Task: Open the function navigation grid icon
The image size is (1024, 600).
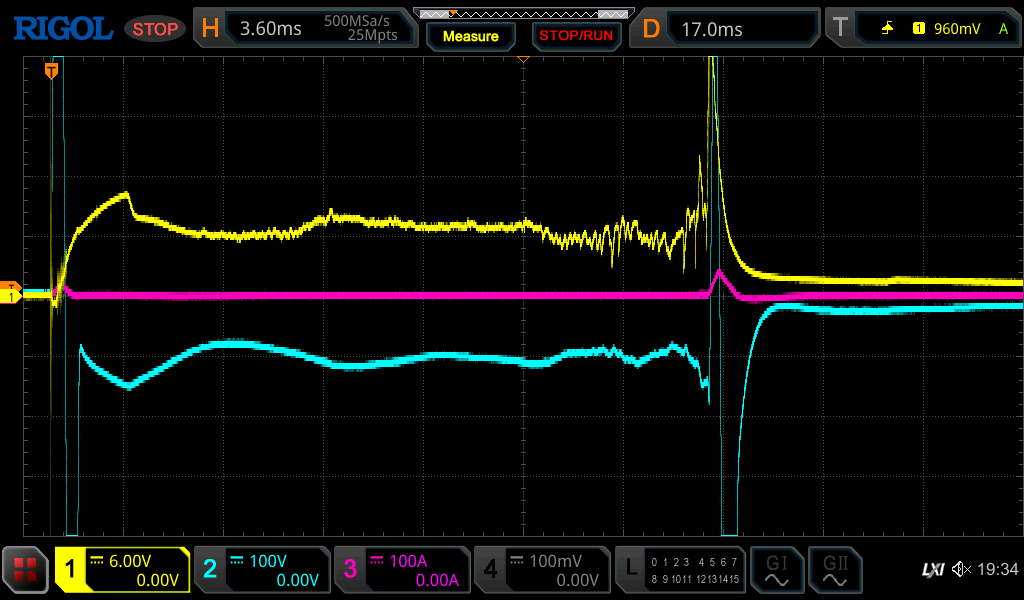Action: tap(26, 570)
